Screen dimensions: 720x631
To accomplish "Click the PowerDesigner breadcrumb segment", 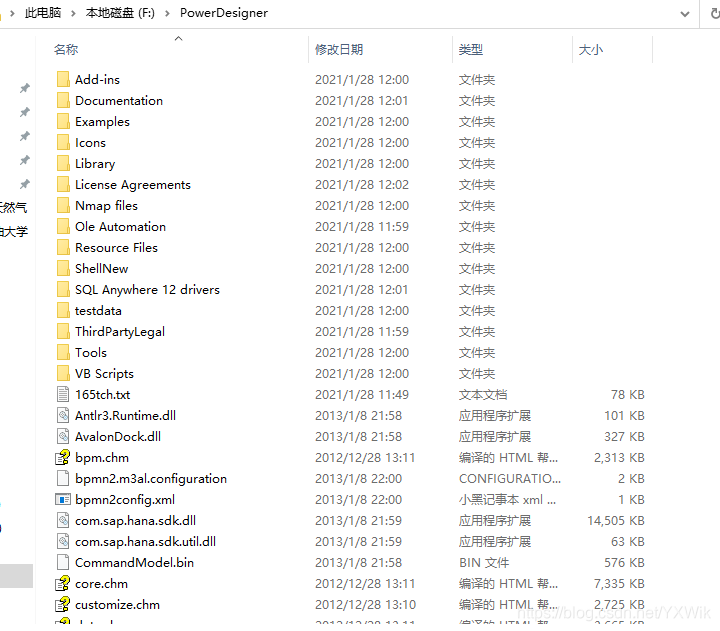I will 224,13.
